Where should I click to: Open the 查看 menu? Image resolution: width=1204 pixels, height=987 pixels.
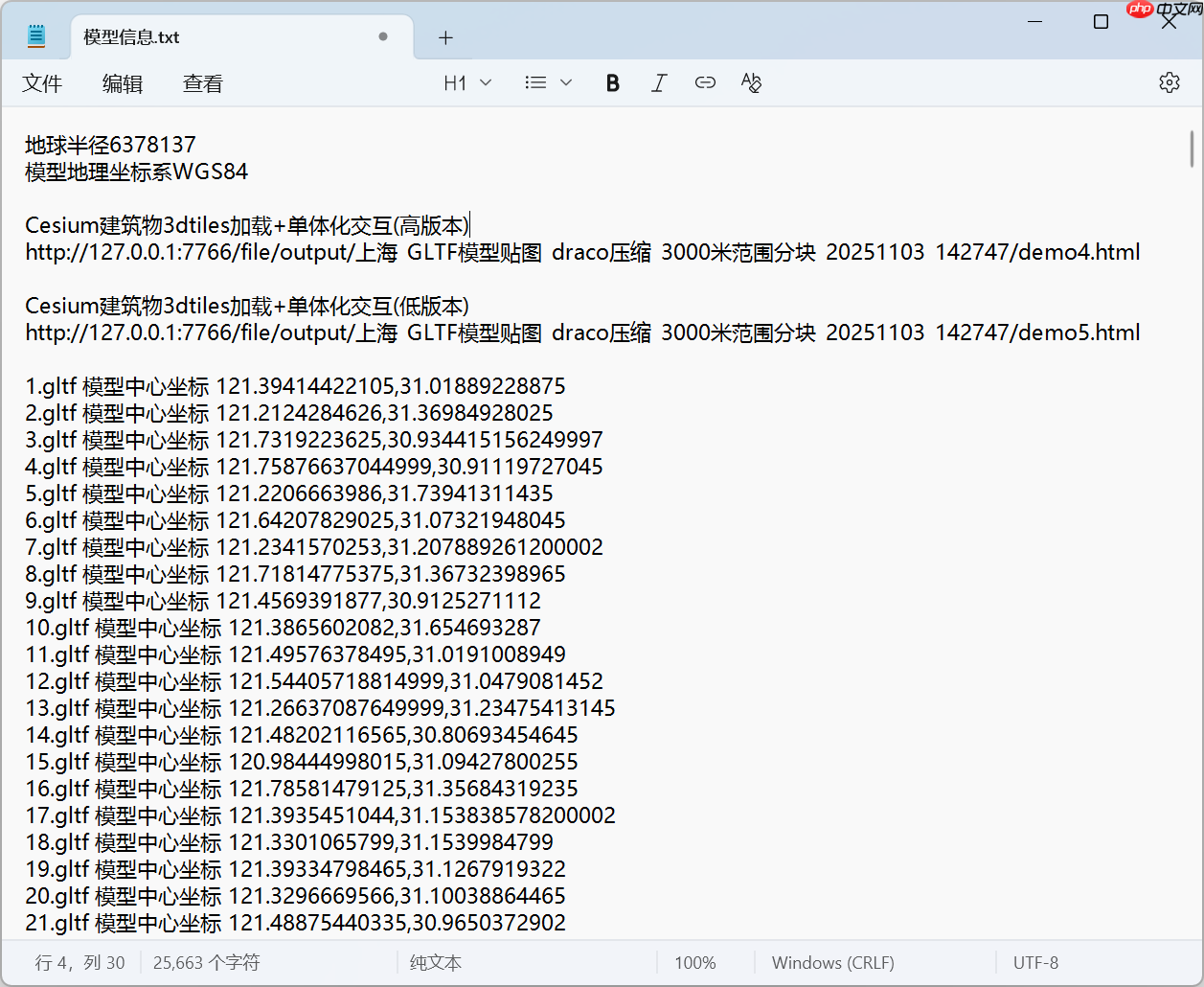click(202, 83)
